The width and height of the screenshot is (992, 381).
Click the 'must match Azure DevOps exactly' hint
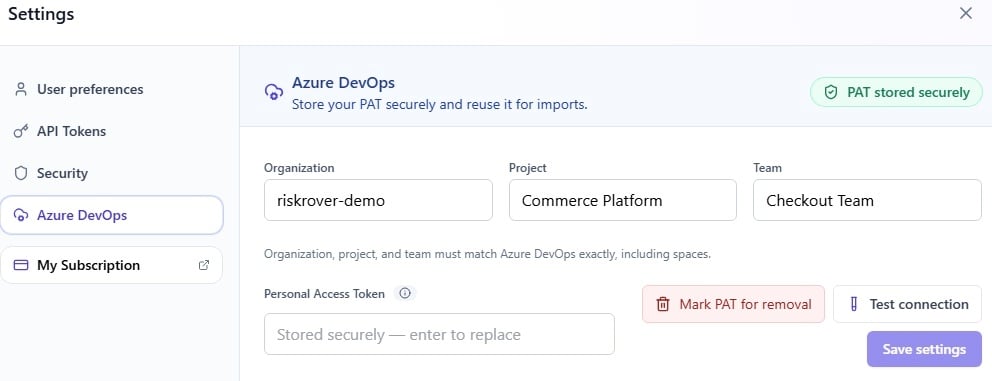[487, 254]
